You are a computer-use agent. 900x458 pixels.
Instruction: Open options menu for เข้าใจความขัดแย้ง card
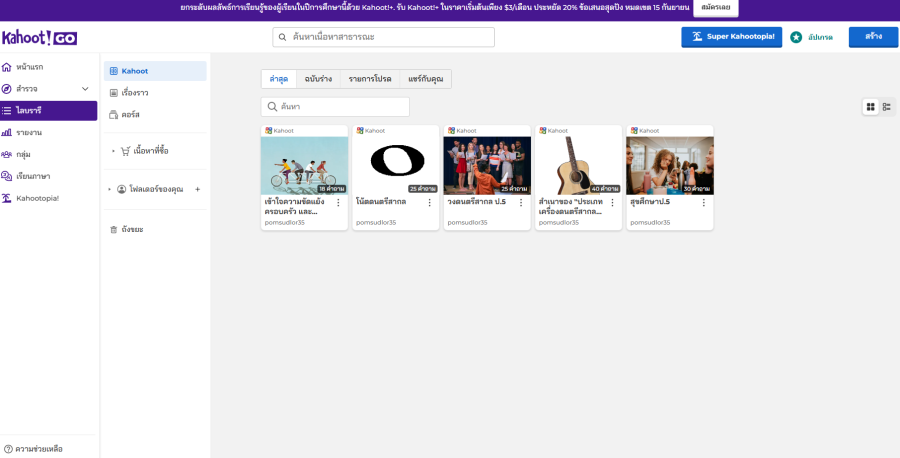pos(338,203)
